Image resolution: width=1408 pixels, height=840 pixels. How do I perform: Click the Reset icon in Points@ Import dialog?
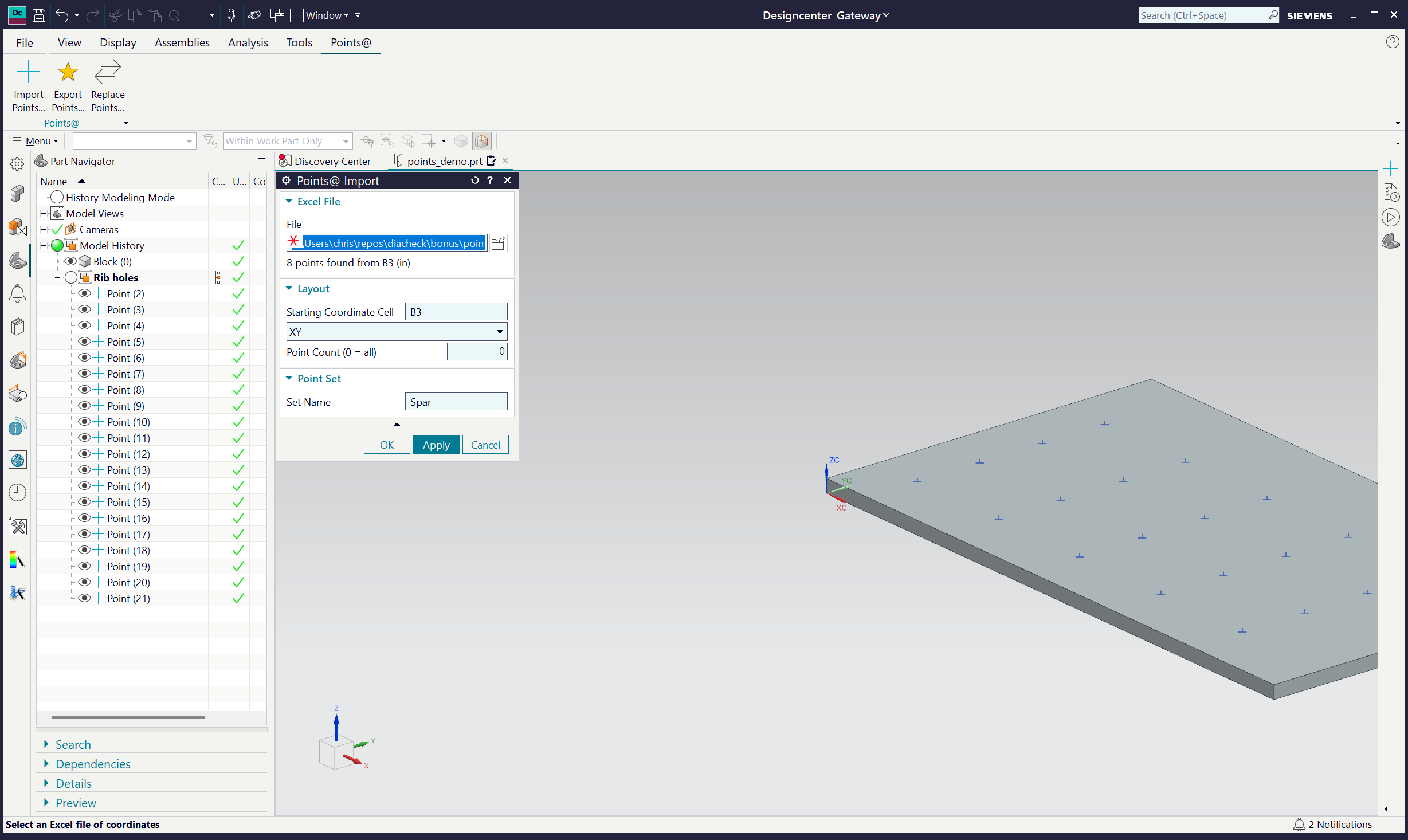point(474,180)
